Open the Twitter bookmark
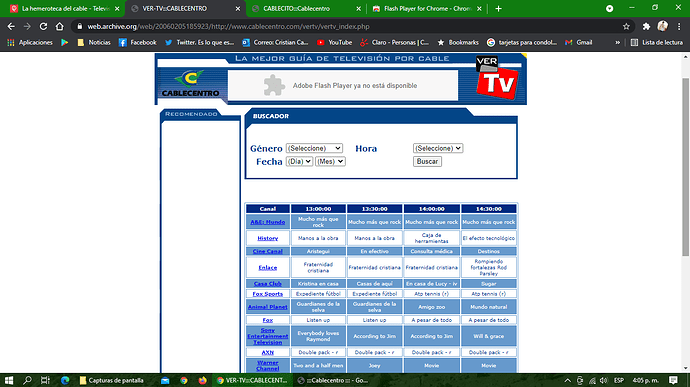The width and height of the screenshot is (690, 387). pyautogui.click(x=200, y=42)
